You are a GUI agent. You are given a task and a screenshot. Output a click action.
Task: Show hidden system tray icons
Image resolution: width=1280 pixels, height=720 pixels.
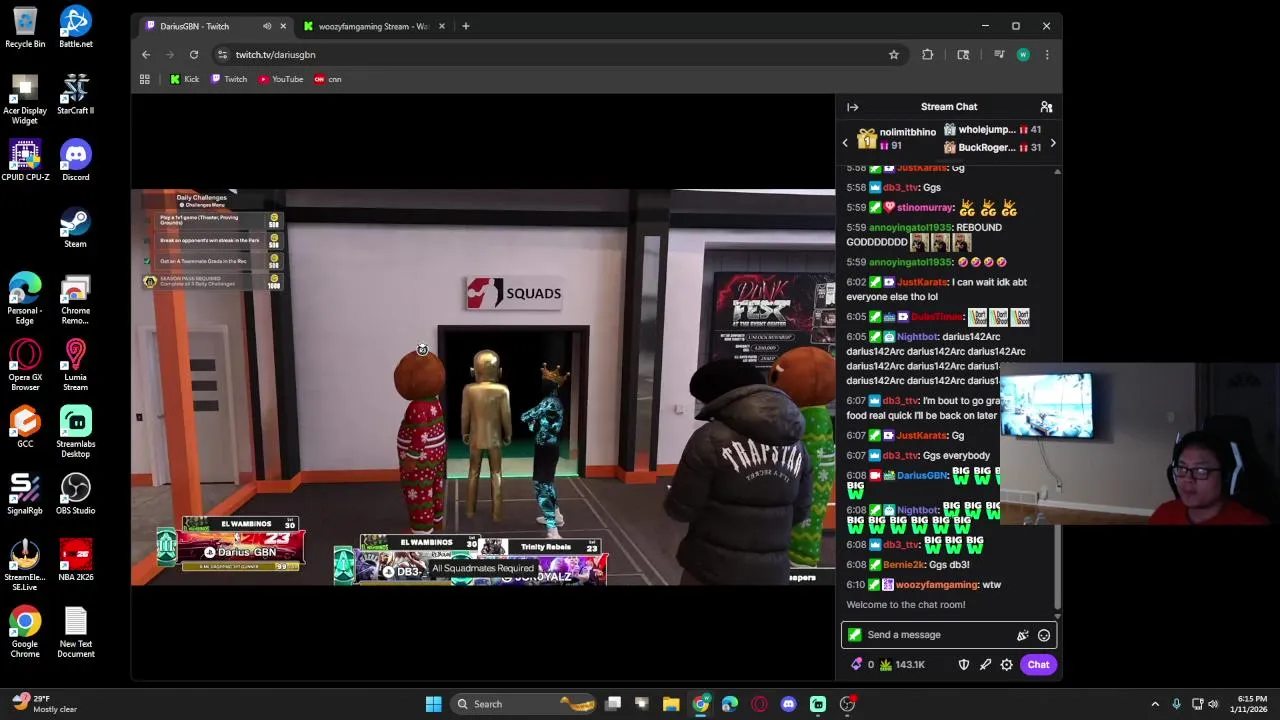pos(1155,704)
